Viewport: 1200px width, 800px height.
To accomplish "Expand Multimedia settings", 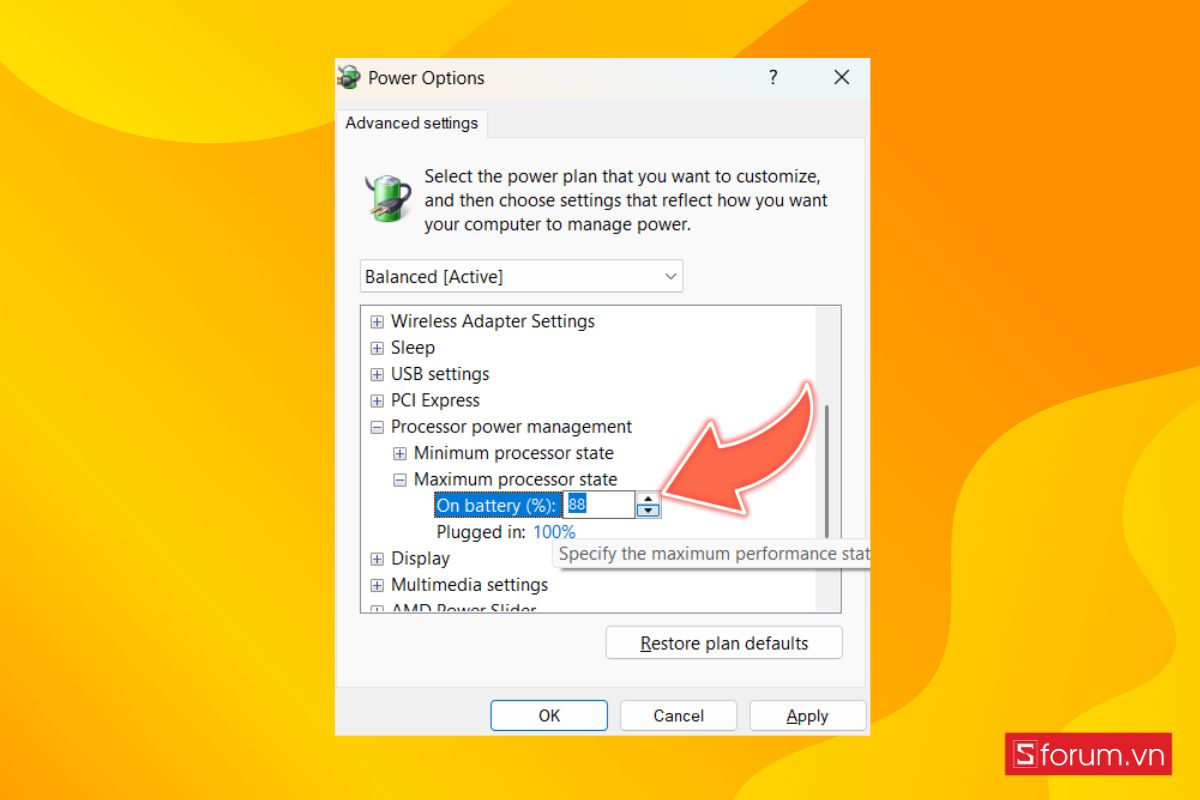I will (x=377, y=585).
